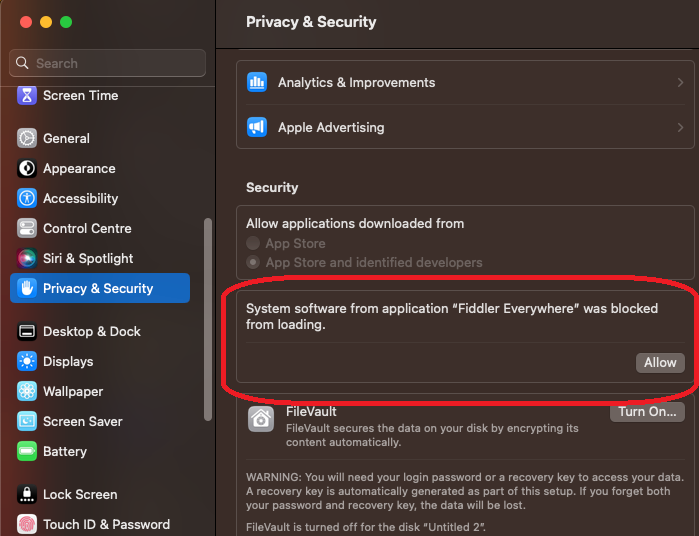Choose App Store and identified developers option
This screenshot has width=699, height=536.
tap(253, 263)
